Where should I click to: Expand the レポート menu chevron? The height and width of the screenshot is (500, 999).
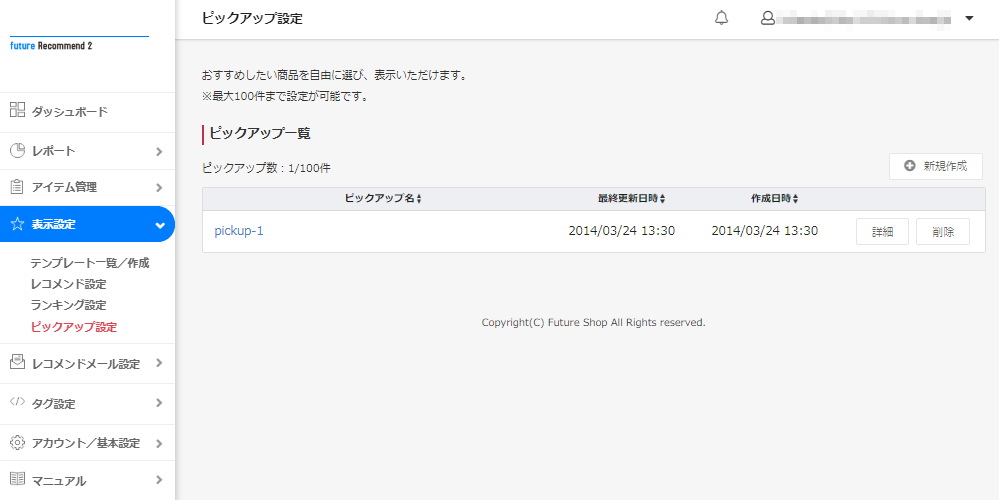point(159,152)
